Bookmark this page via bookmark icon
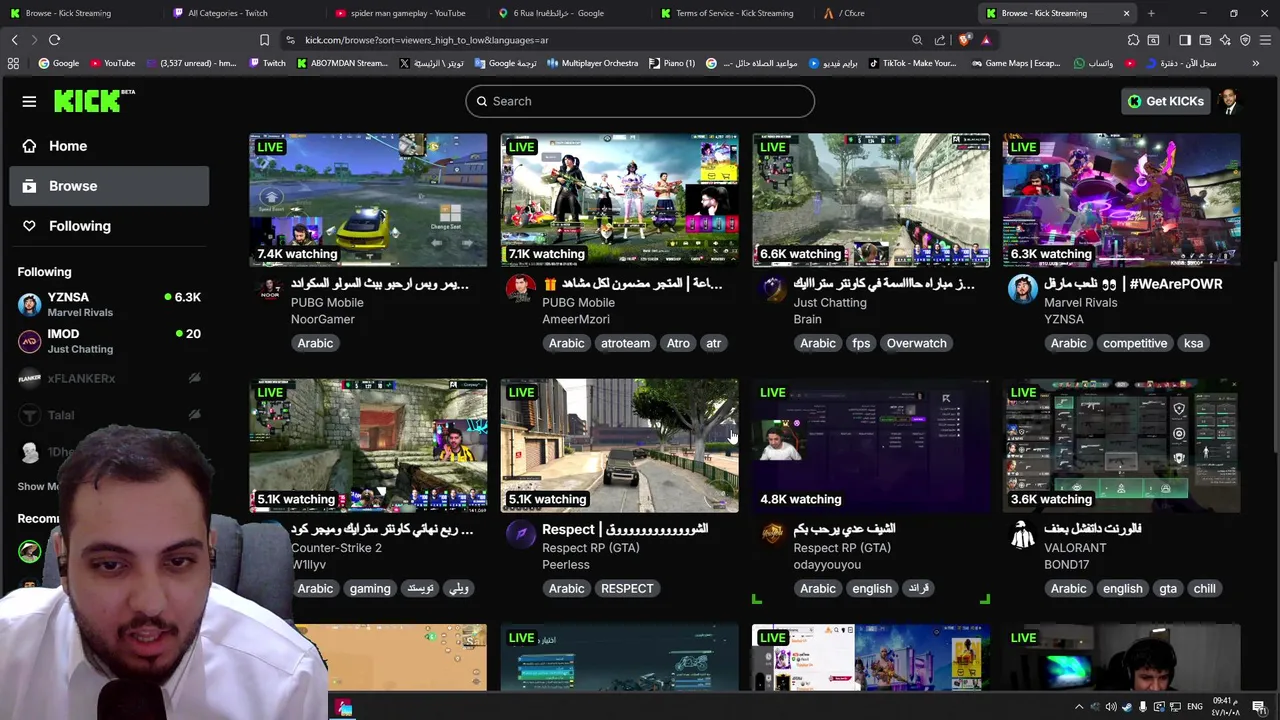Image resolution: width=1280 pixels, height=720 pixels. pos(264,40)
